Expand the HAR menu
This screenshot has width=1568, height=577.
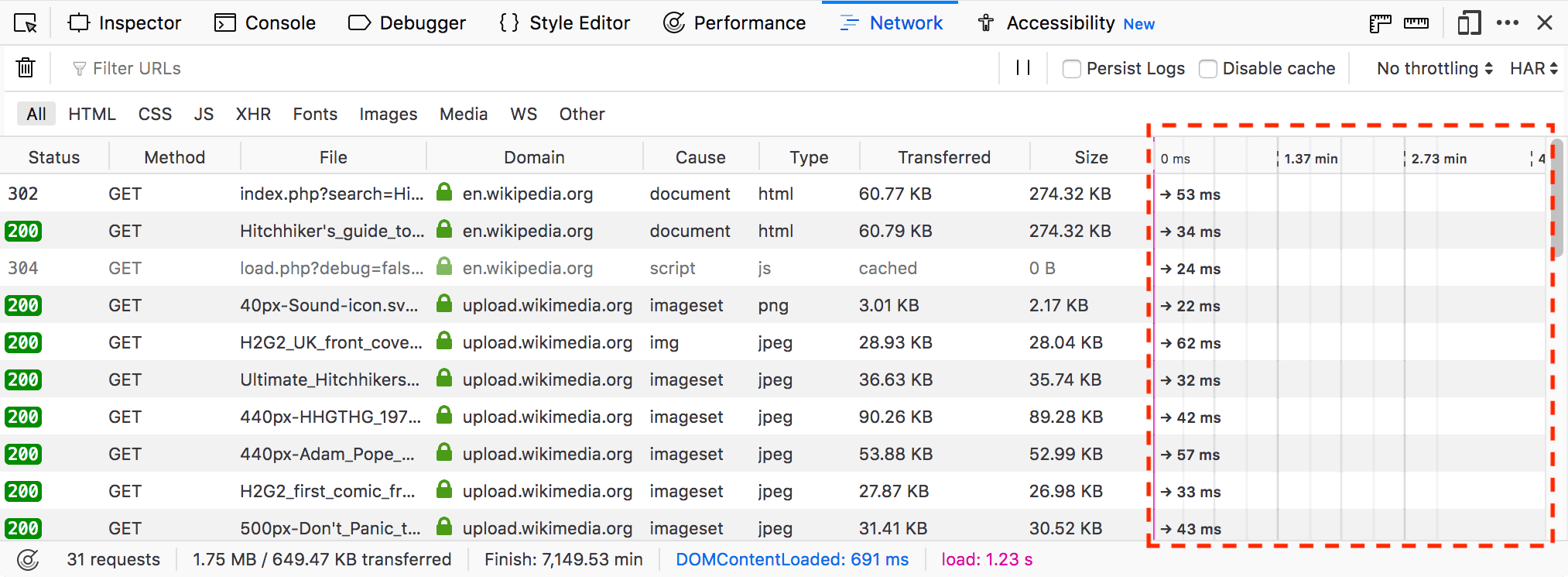(x=1533, y=69)
